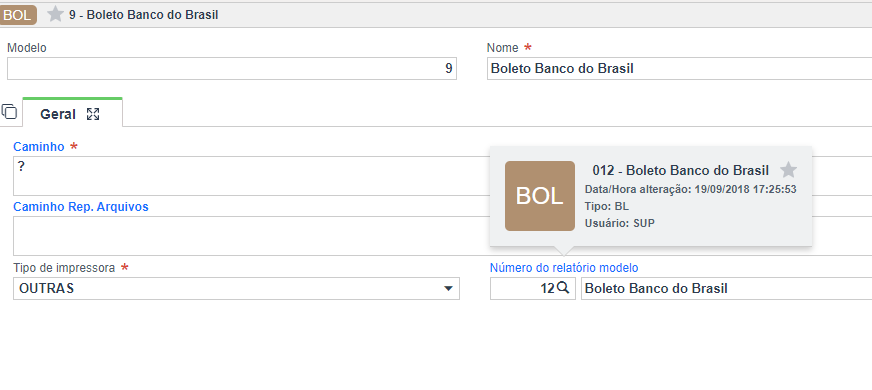
Task: Click the report description field beside number 12
Action: [726, 289]
